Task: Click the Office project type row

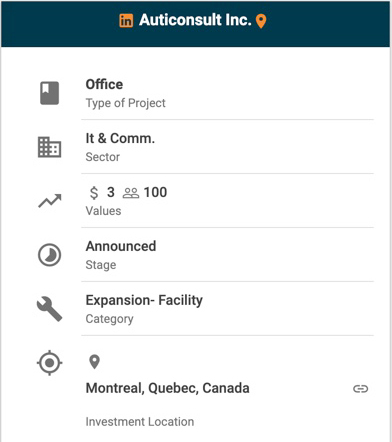Action: [227, 93]
